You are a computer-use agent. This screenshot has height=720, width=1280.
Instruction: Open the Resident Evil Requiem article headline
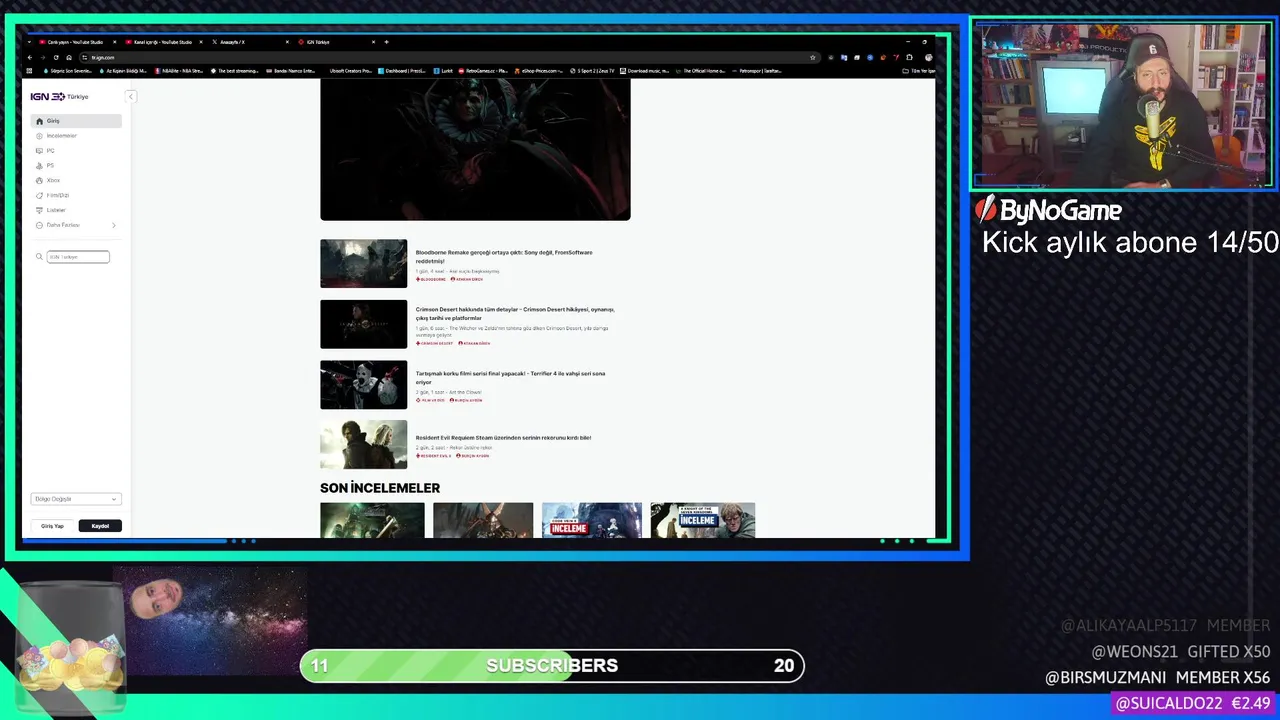point(503,437)
